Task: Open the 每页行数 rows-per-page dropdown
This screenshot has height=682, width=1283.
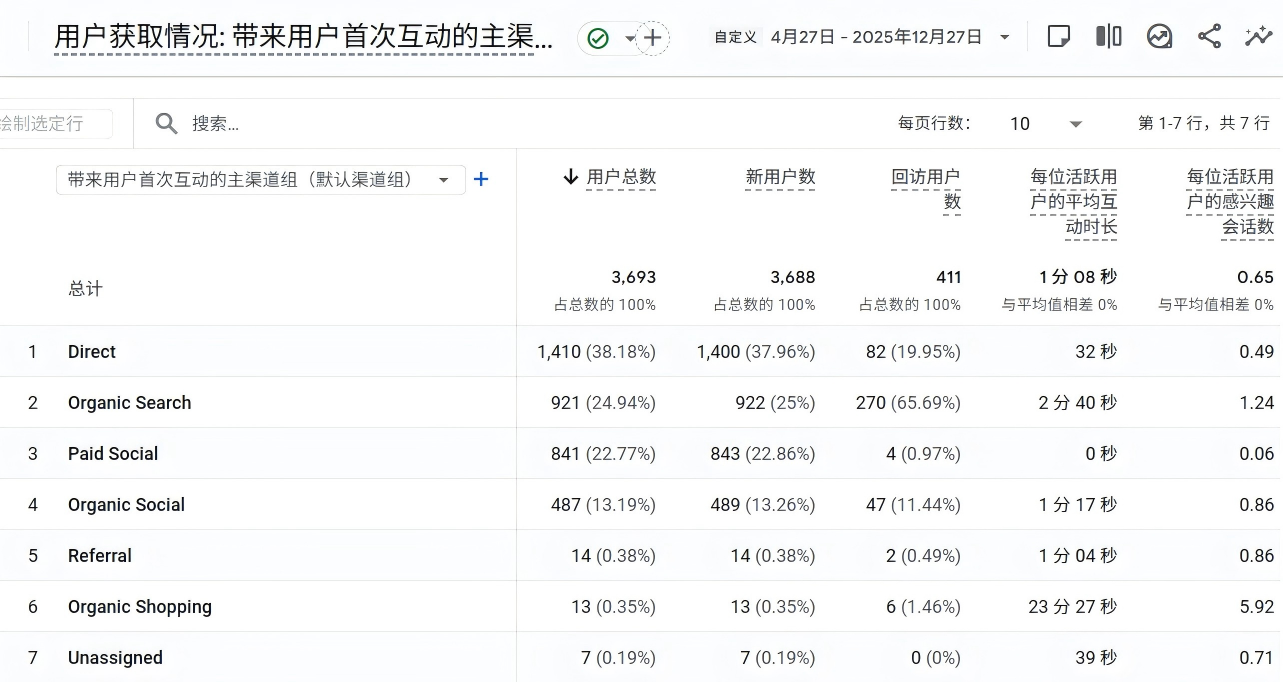Action: 1046,123
